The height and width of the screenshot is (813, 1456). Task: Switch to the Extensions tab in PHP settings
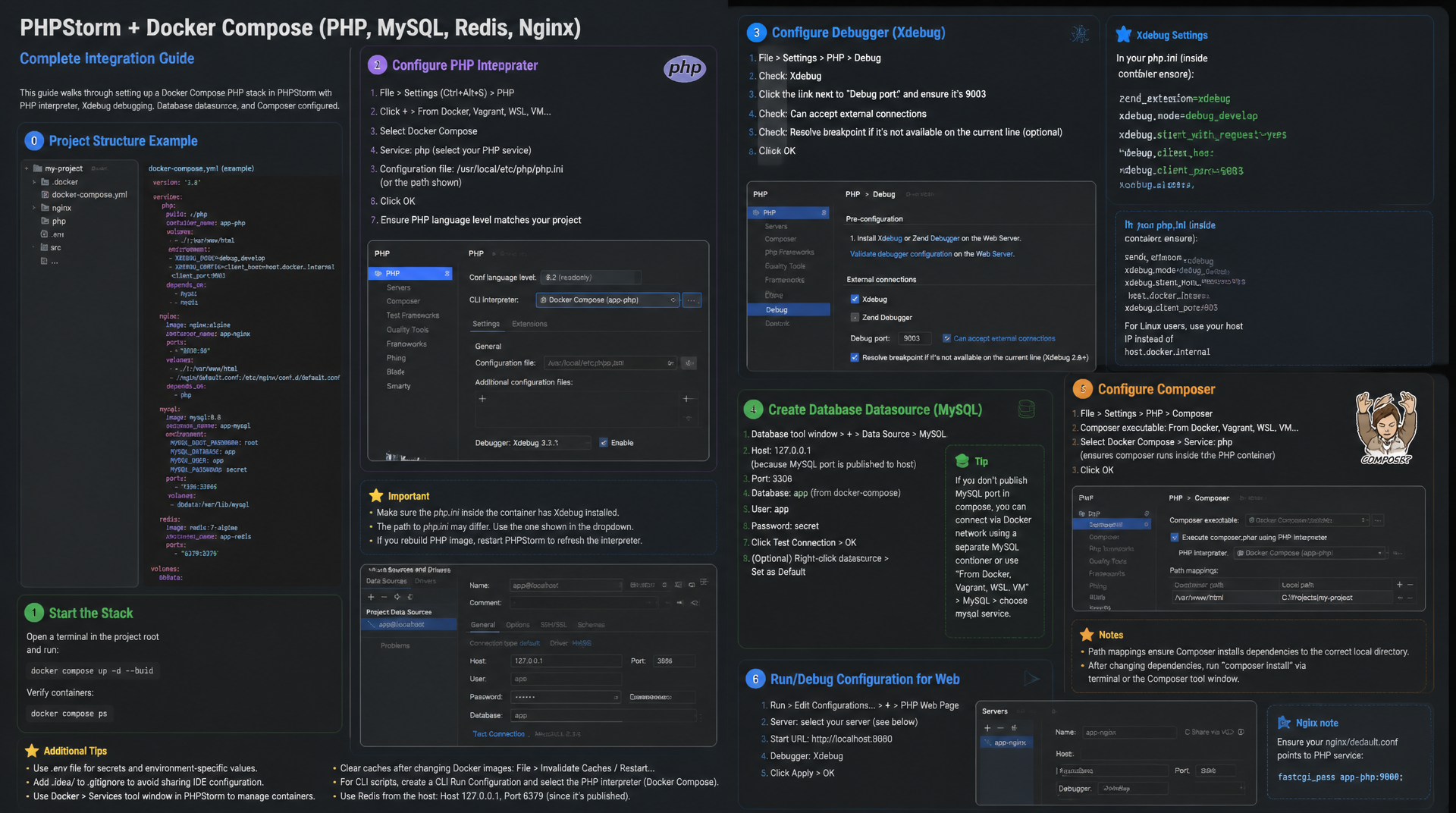(x=529, y=324)
